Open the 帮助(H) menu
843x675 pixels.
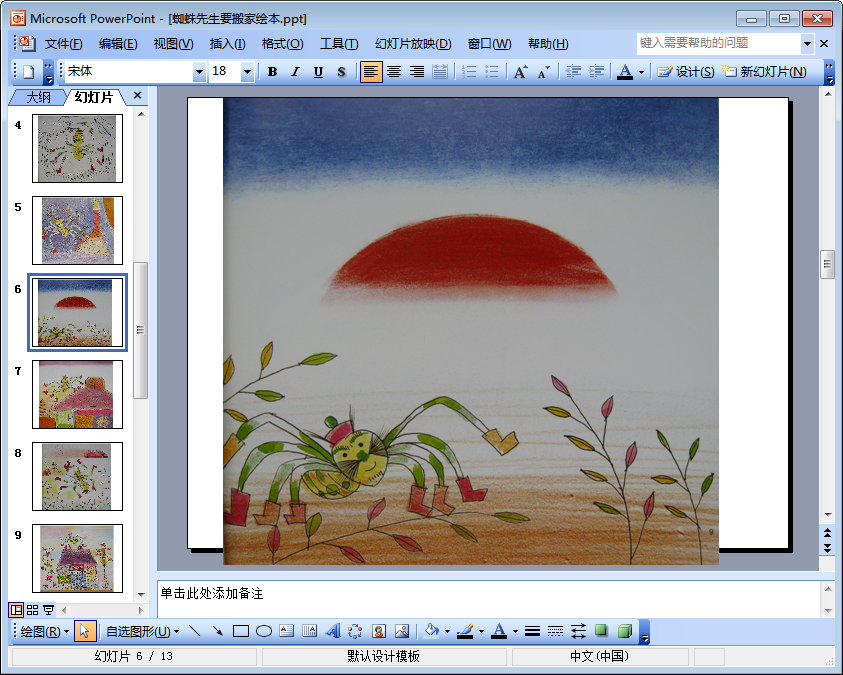tap(548, 44)
